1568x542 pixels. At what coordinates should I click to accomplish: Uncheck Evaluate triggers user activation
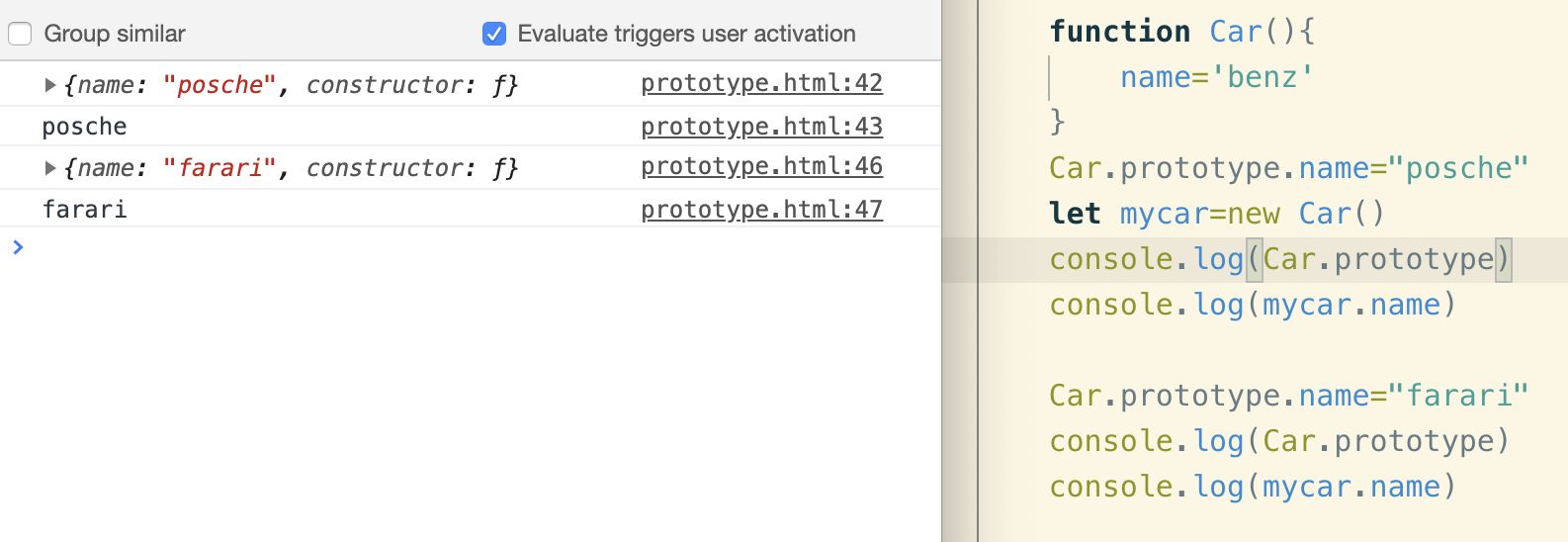tap(494, 34)
